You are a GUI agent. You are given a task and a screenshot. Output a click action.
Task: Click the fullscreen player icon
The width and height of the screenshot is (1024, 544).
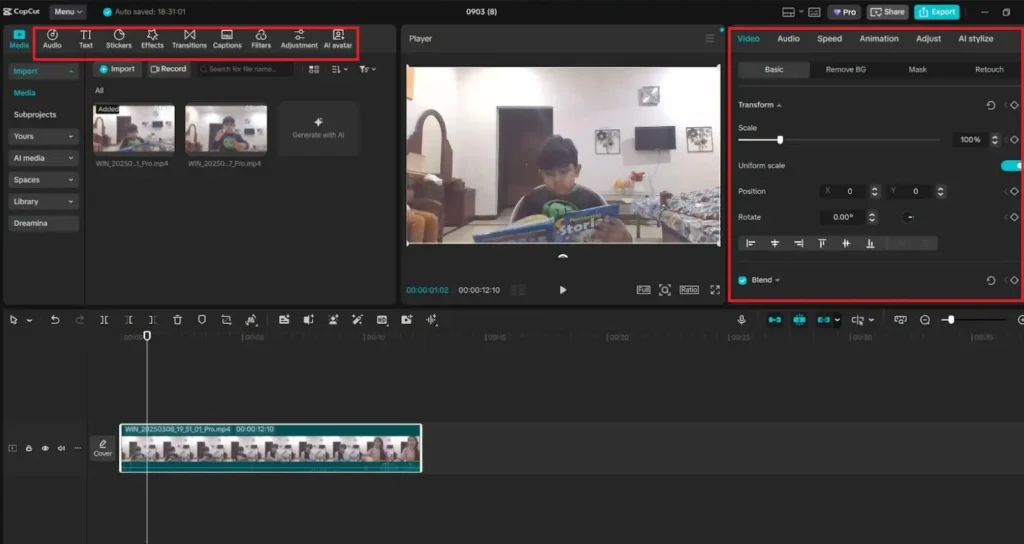[715, 290]
